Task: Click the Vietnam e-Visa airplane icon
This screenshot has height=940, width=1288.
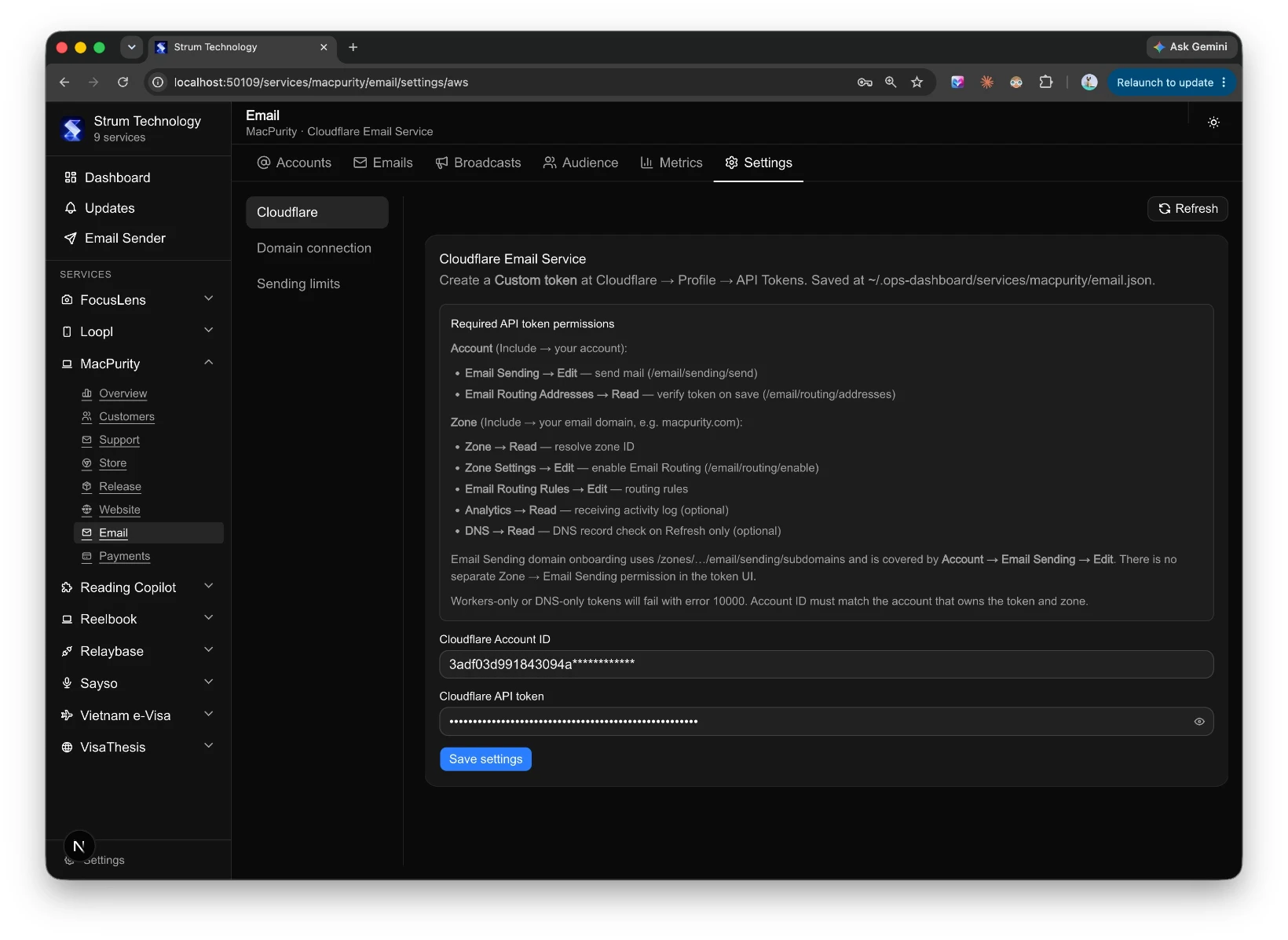Action: pyautogui.click(x=68, y=715)
